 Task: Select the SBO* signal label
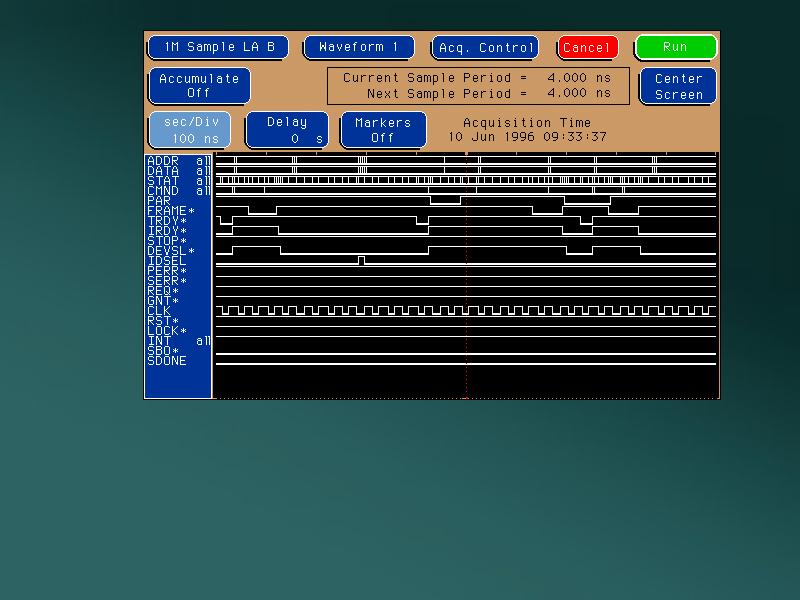tap(163, 351)
